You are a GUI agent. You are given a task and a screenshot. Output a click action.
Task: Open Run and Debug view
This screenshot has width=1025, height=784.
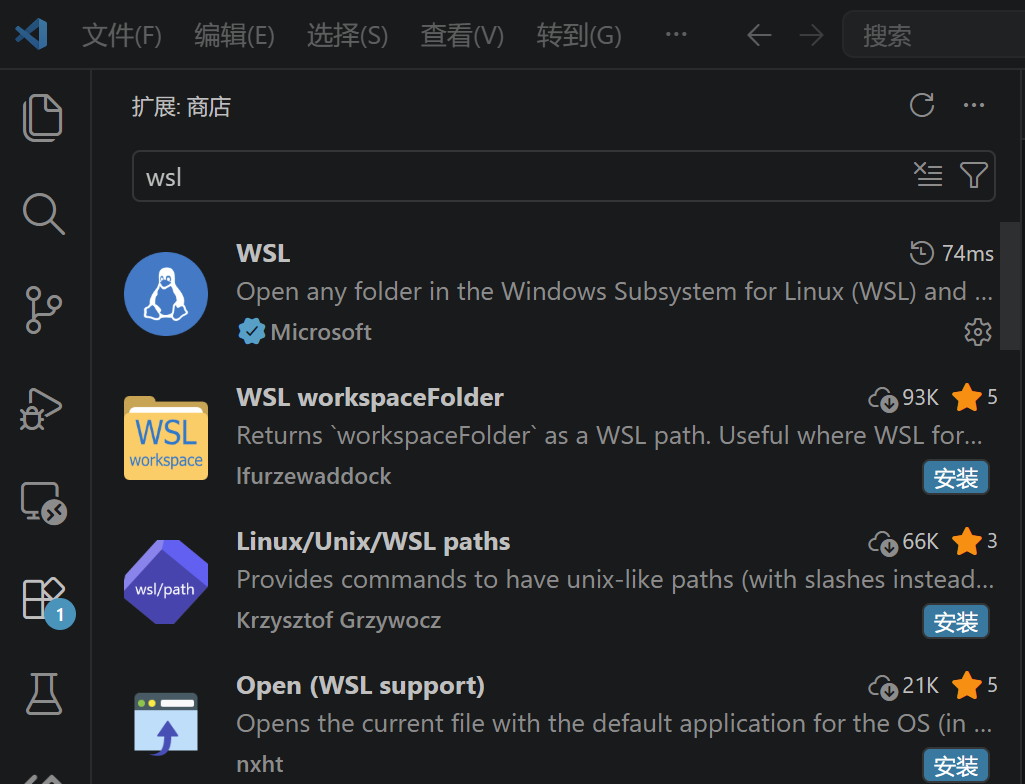pyautogui.click(x=41, y=409)
